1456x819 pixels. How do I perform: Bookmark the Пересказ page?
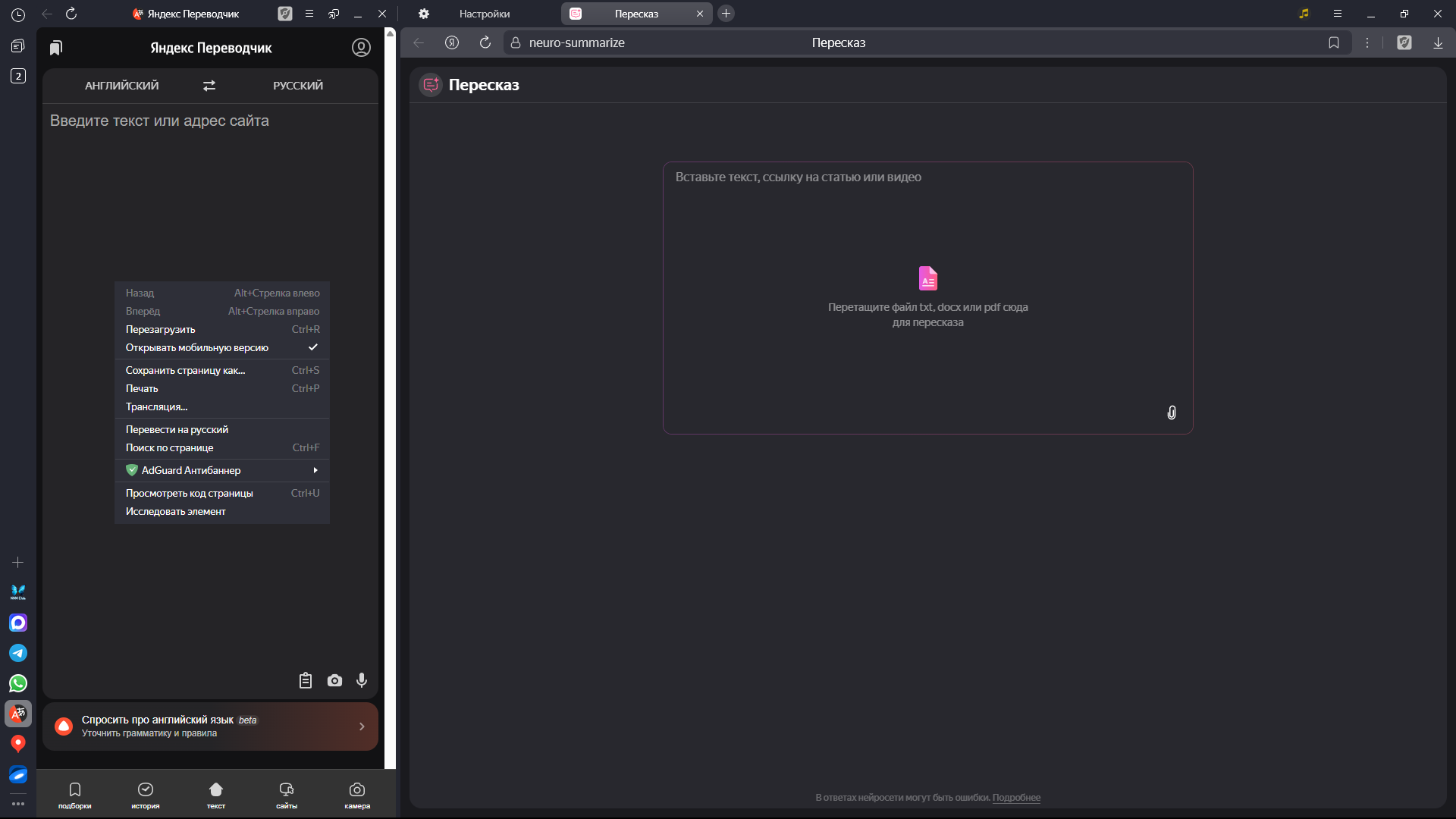tap(1334, 42)
